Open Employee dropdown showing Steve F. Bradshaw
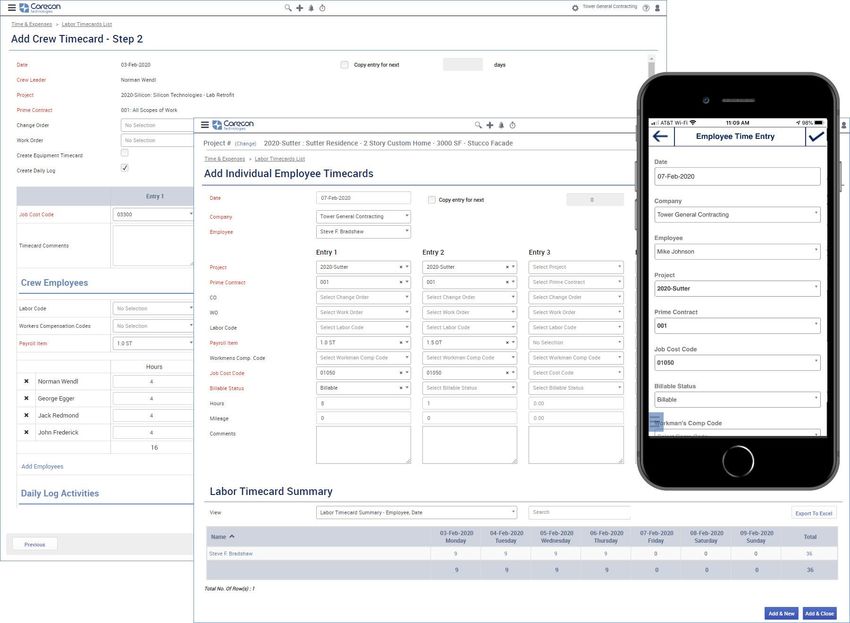This screenshot has height=623, width=850. coord(363,232)
